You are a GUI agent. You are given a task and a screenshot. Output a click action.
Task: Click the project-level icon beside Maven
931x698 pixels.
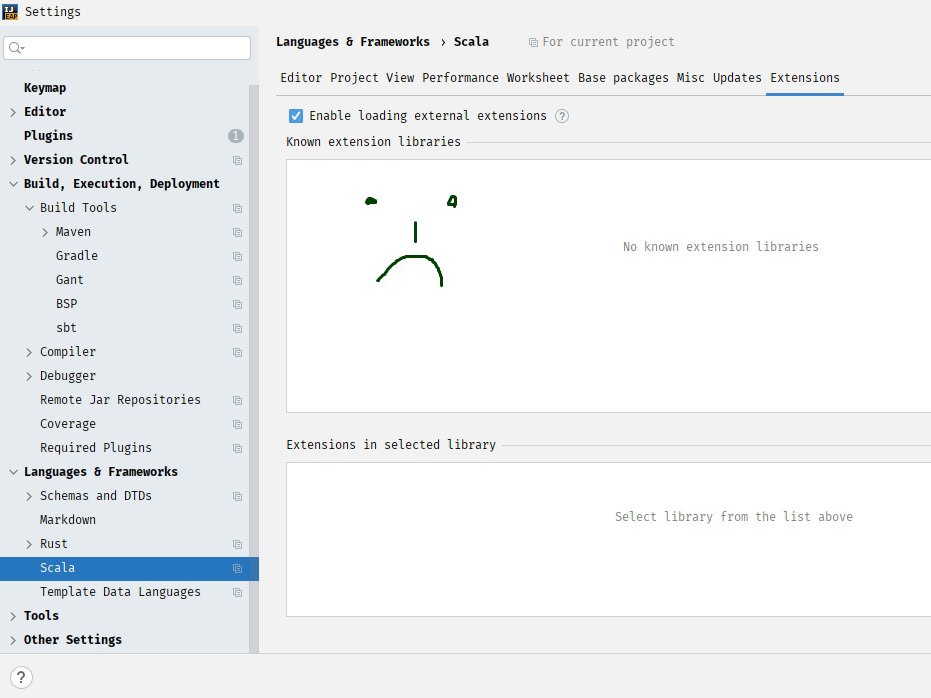coord(238,232)
